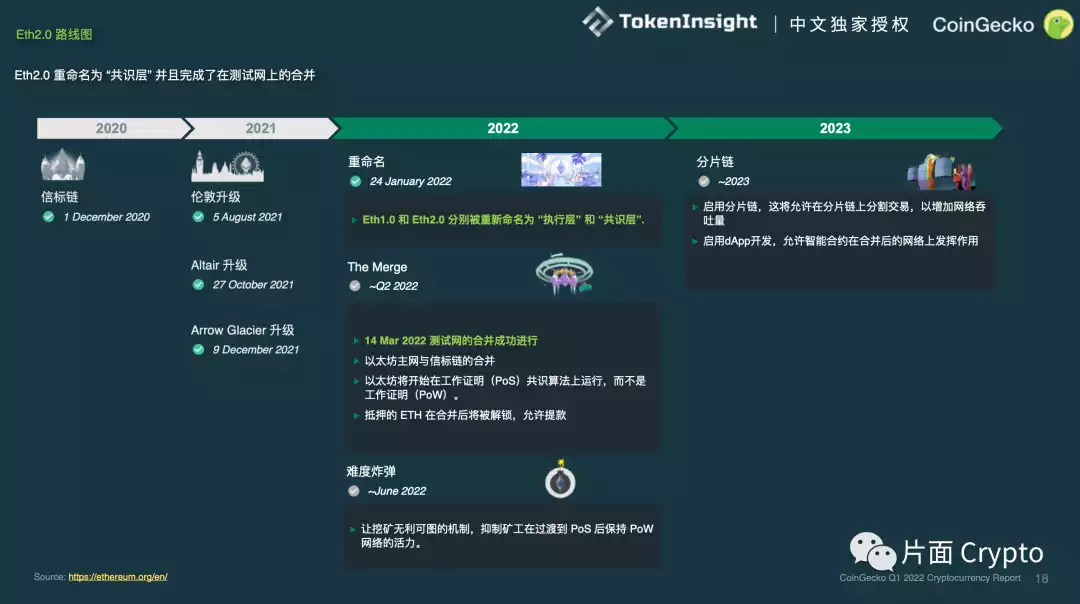Click the gray checkmark beside ~Q2 2022
This screenshot has height=604, width=1080.
point(355,286)
